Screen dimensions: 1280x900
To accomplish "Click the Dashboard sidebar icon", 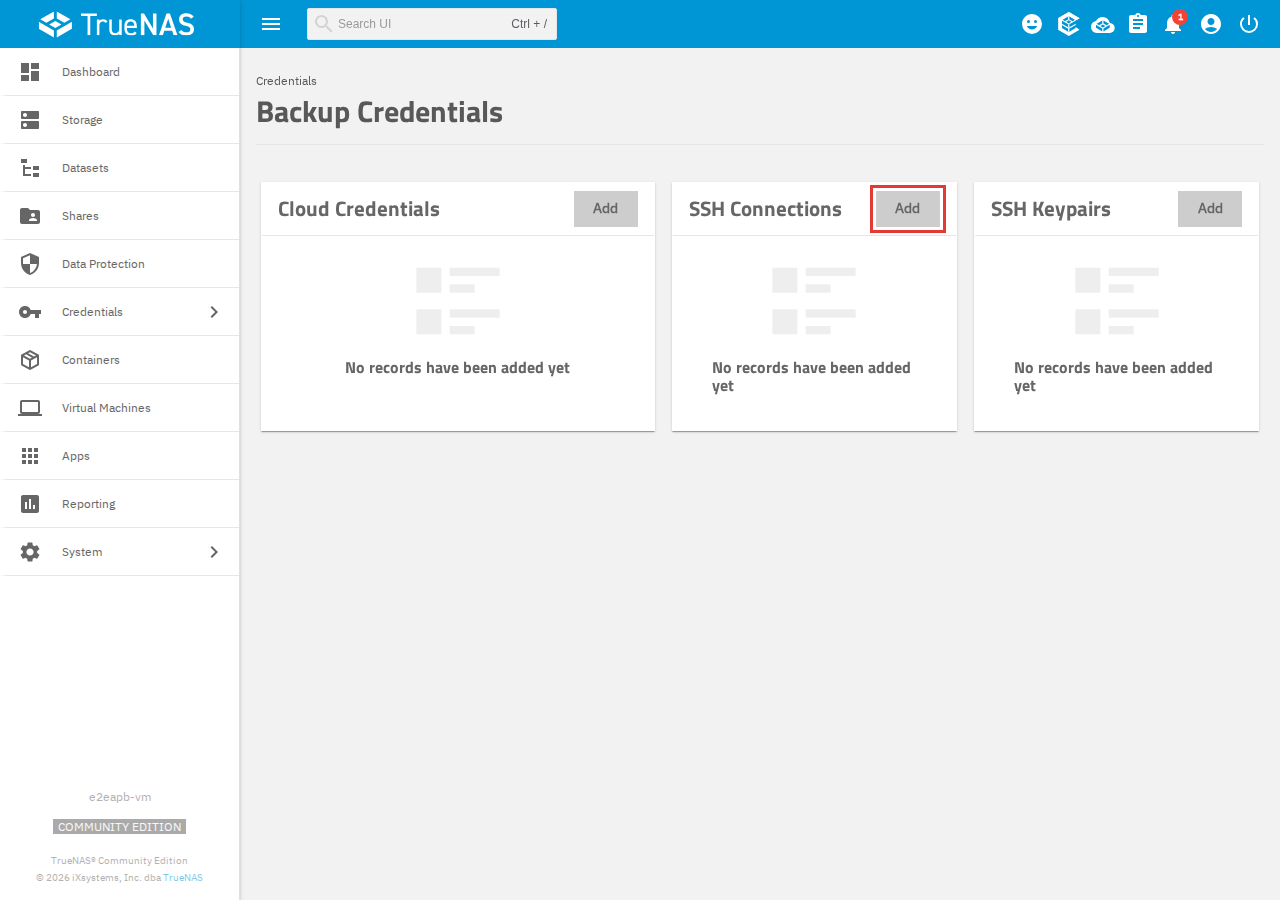I will point(30,72).
